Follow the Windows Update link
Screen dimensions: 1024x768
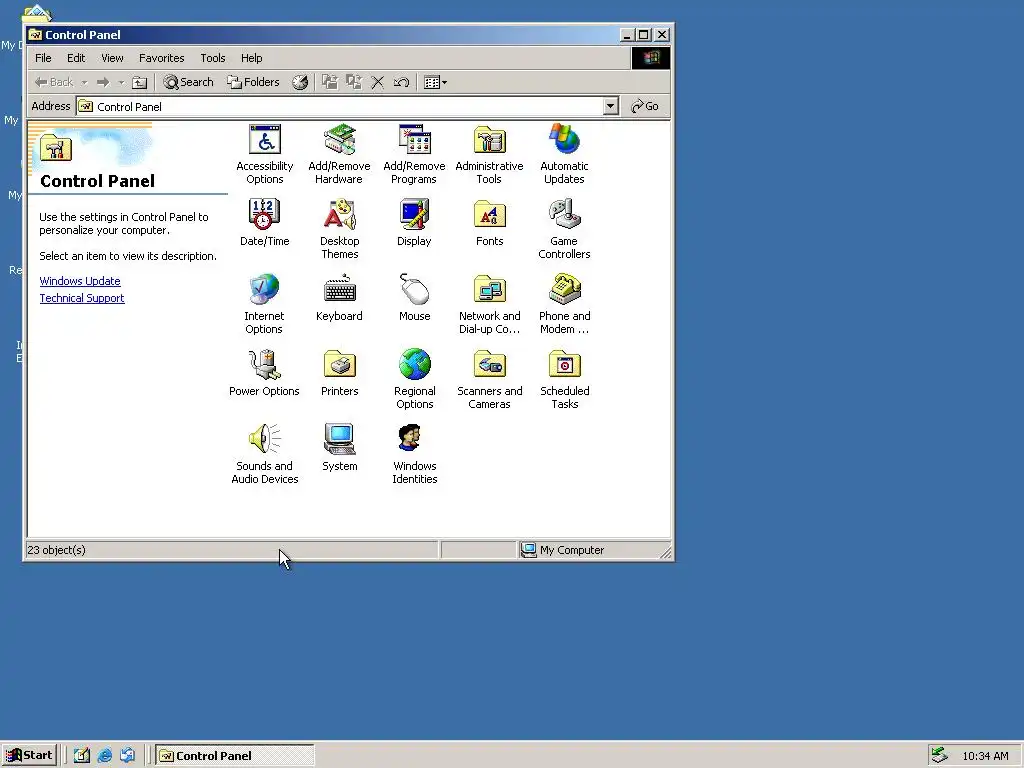click(80, 281)
